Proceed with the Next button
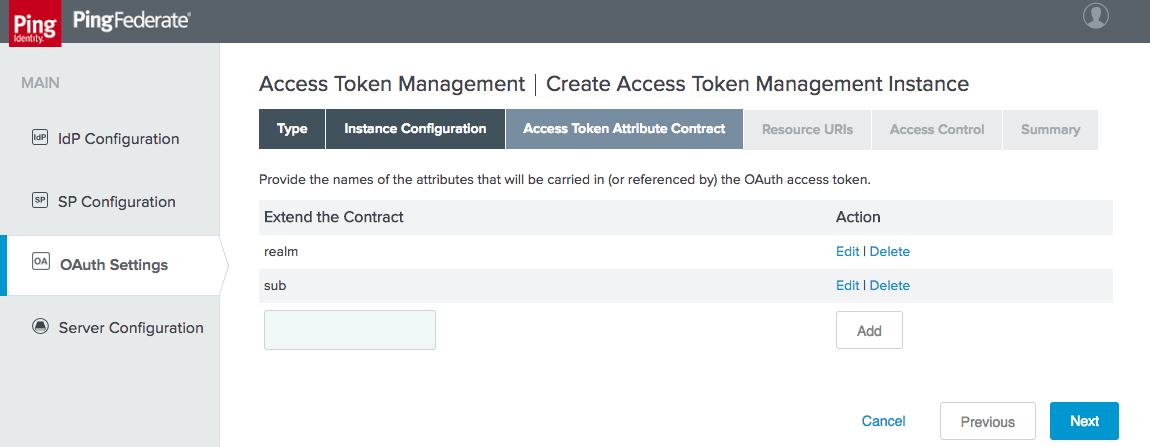This screenshot has height=447, width=1150. (1084, 421)
